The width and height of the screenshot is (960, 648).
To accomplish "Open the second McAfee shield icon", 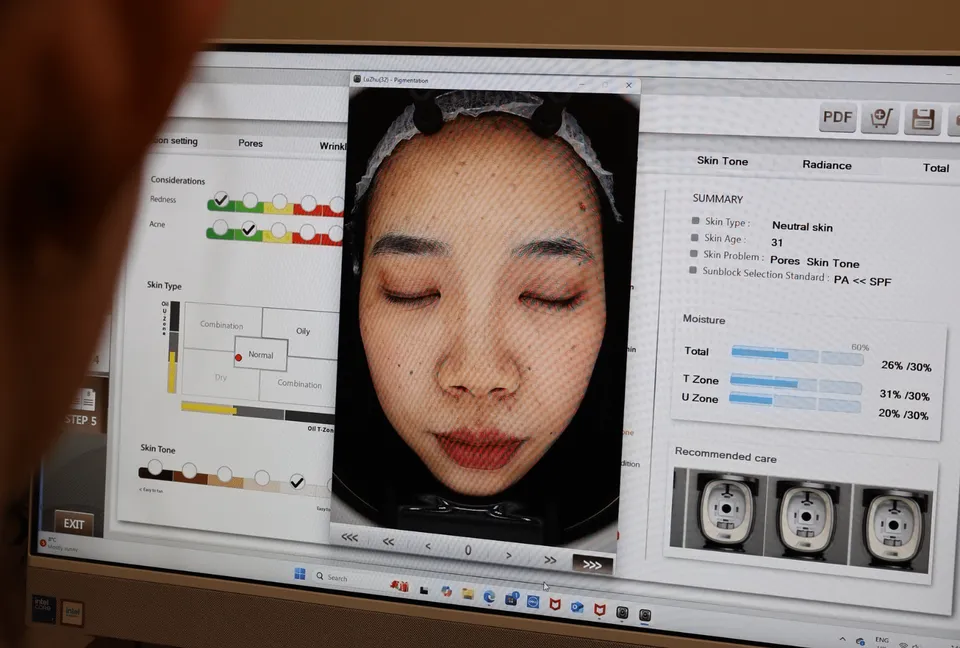I will pos(599,609).
